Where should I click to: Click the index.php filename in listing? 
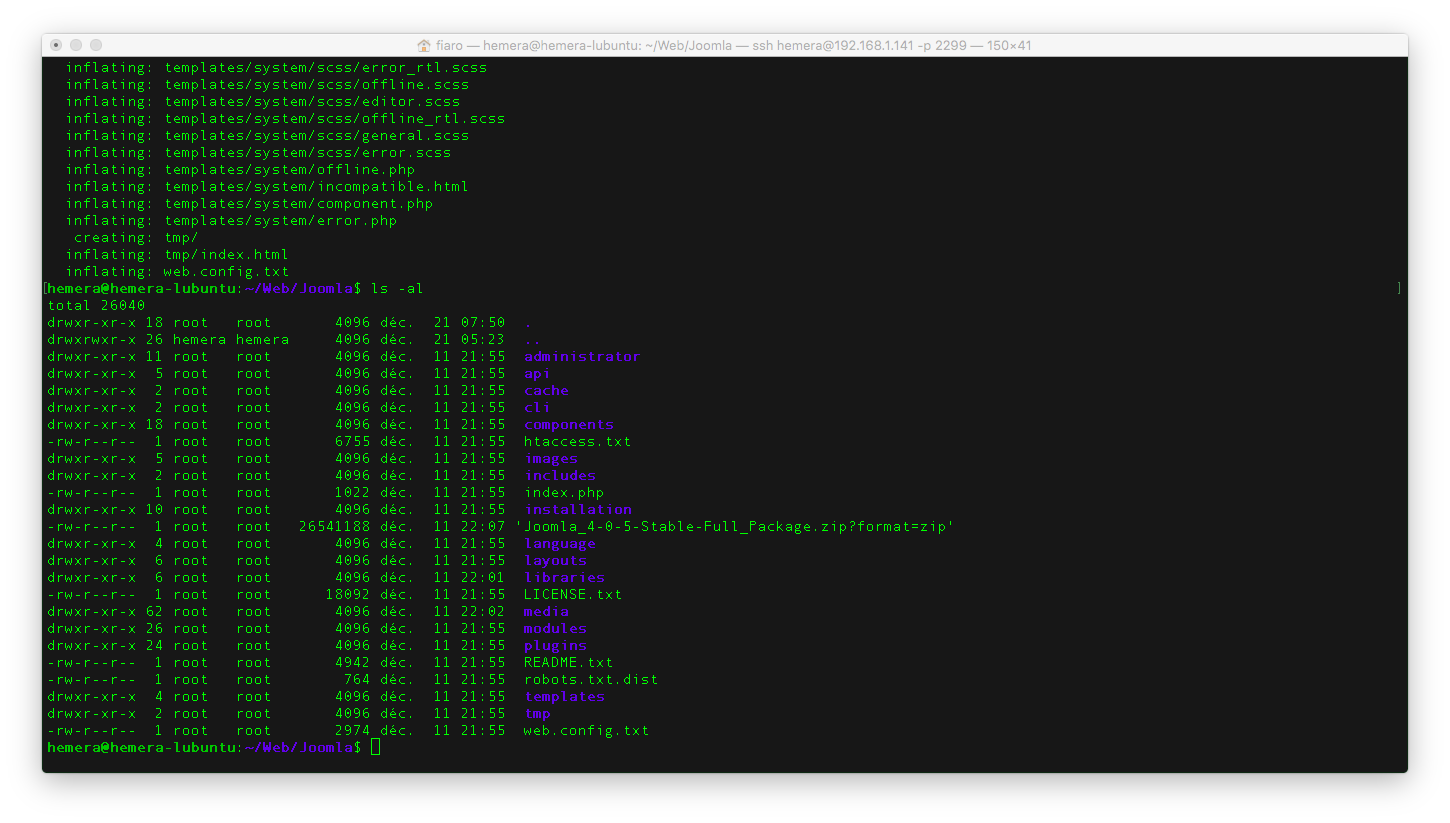tap(564, 493)
